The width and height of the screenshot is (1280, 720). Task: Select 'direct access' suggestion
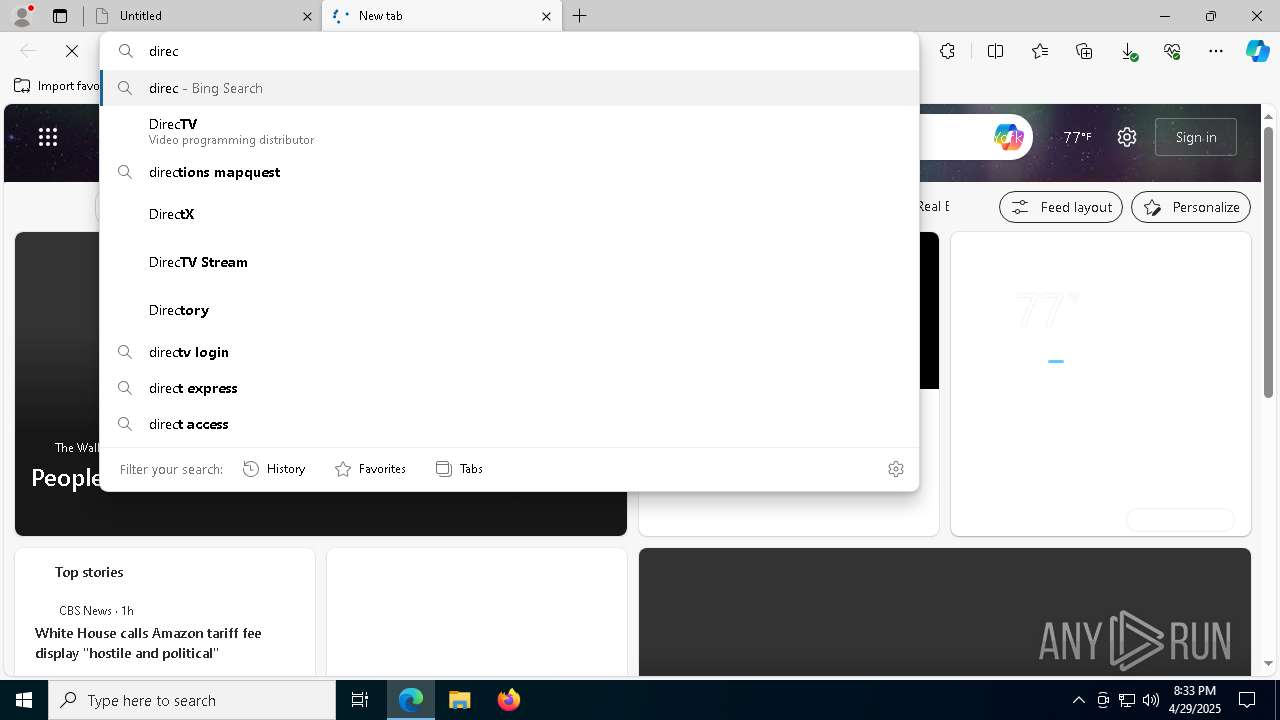pos(510,424)
